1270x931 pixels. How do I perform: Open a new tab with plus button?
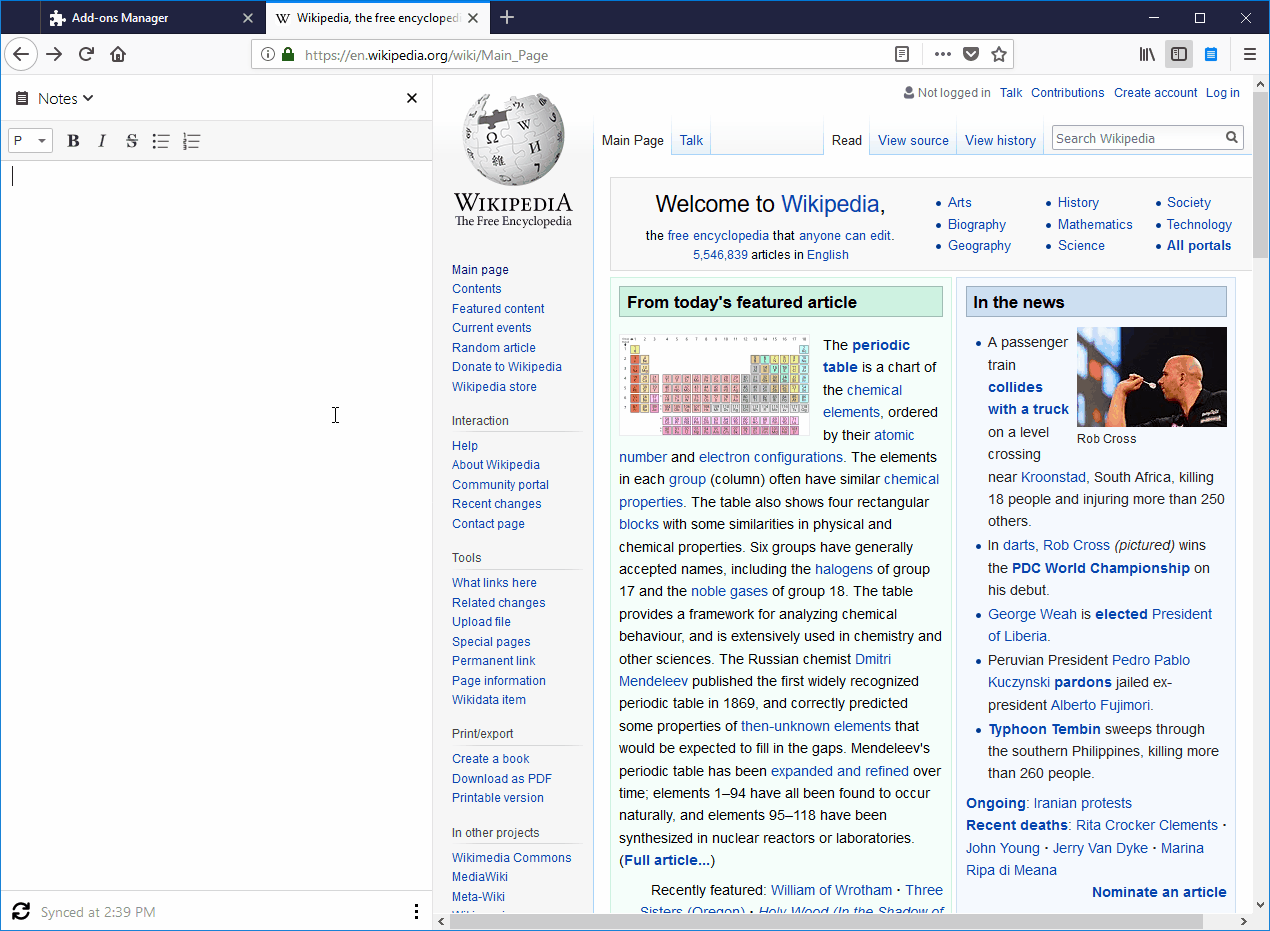coord(507,17)
